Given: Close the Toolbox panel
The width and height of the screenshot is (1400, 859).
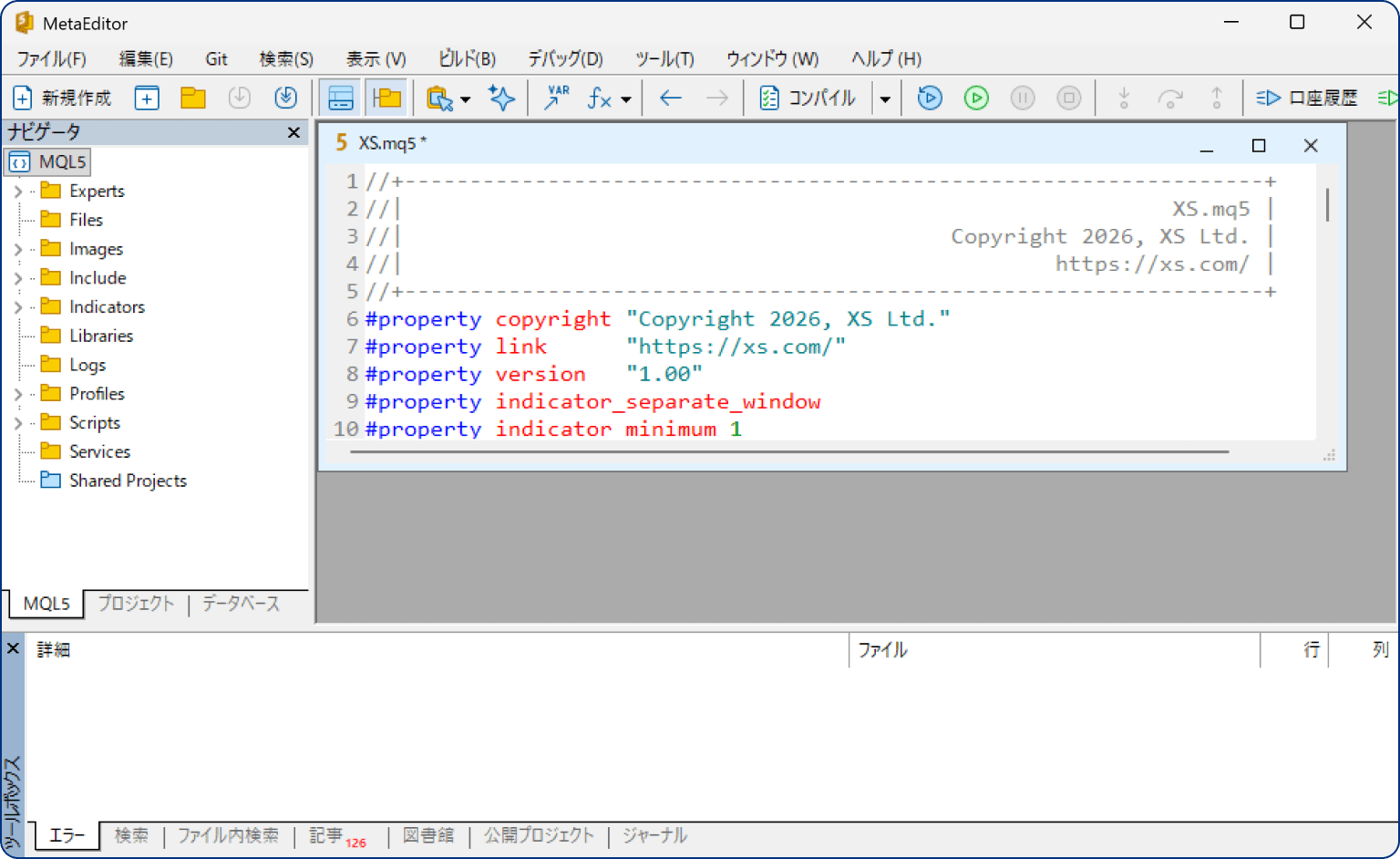Looking at the screenshot, I should click(13, 648).
